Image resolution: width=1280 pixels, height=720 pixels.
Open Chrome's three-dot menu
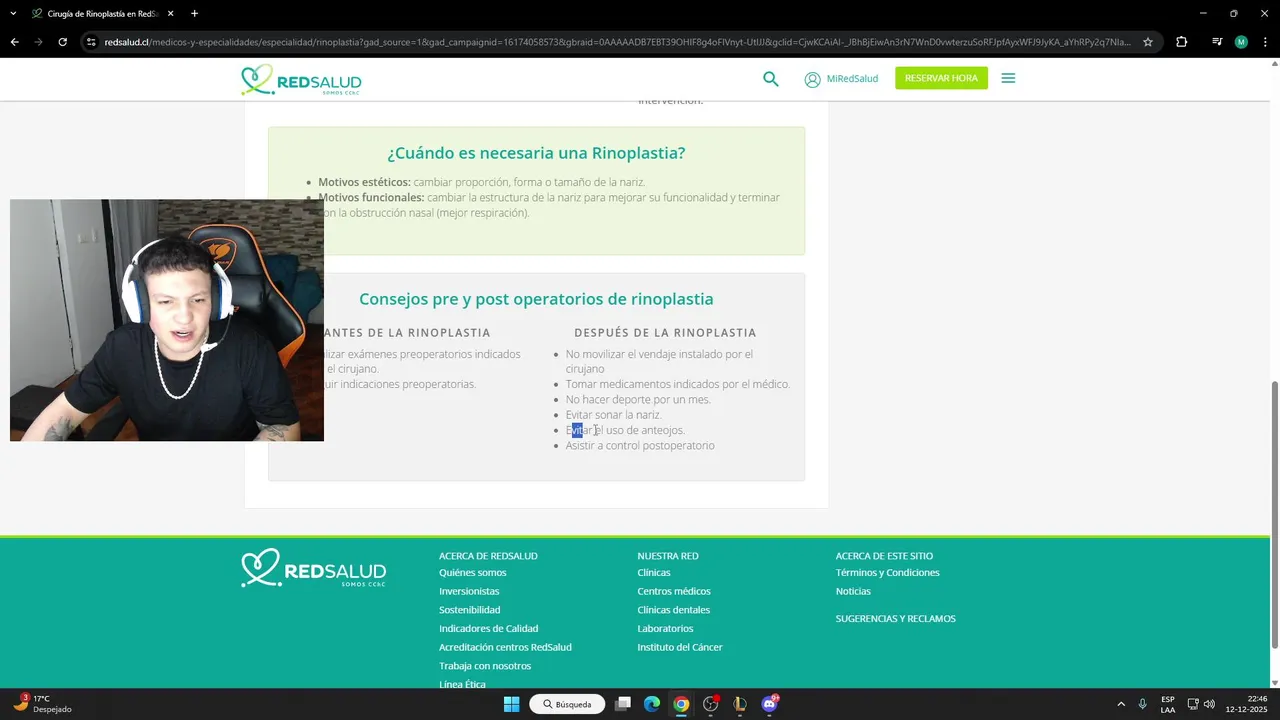(1266, 42)
